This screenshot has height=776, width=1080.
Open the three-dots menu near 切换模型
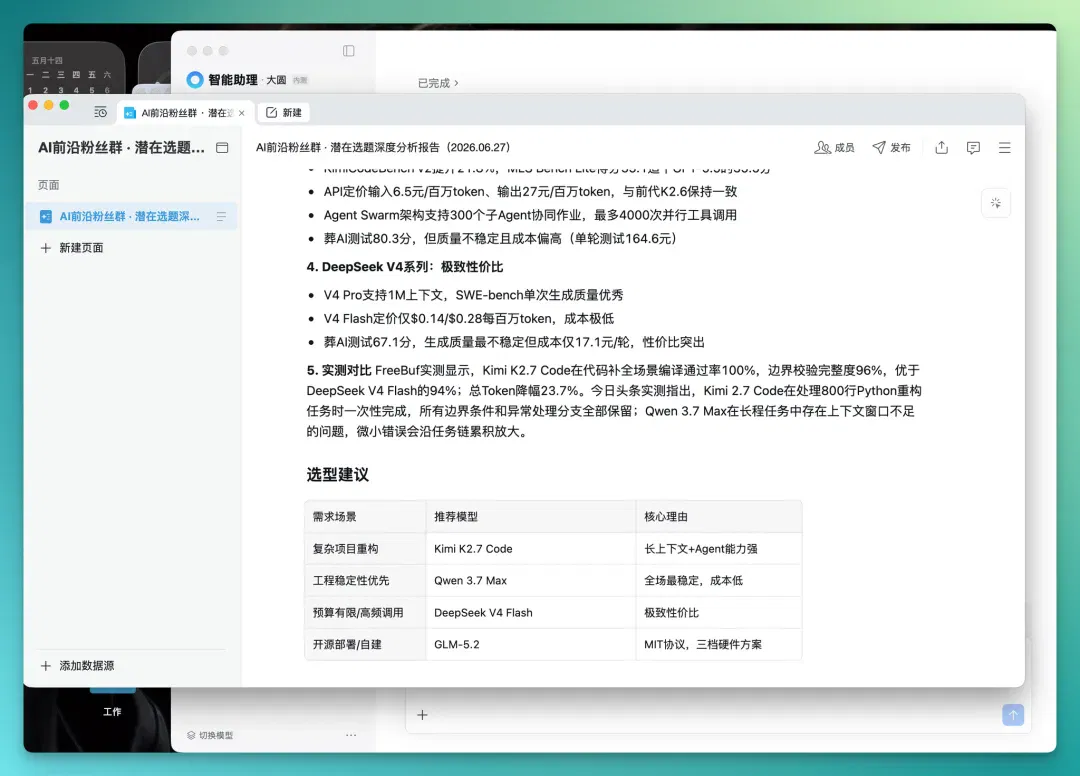(351, 735)
